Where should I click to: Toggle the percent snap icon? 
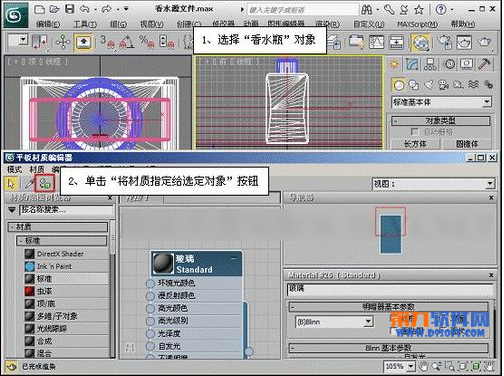click(147, 42)
